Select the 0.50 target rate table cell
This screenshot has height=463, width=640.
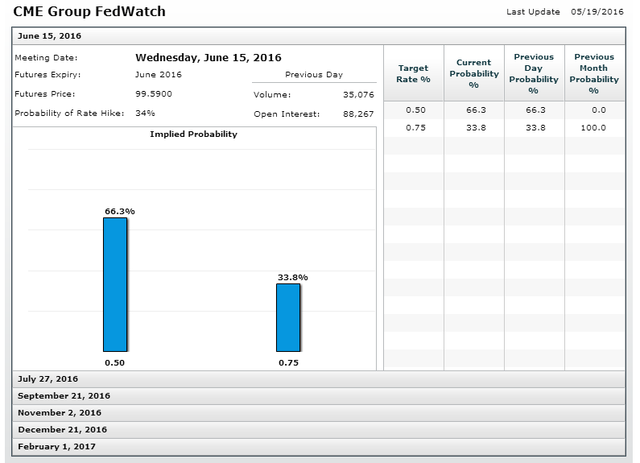click(413, 110)
